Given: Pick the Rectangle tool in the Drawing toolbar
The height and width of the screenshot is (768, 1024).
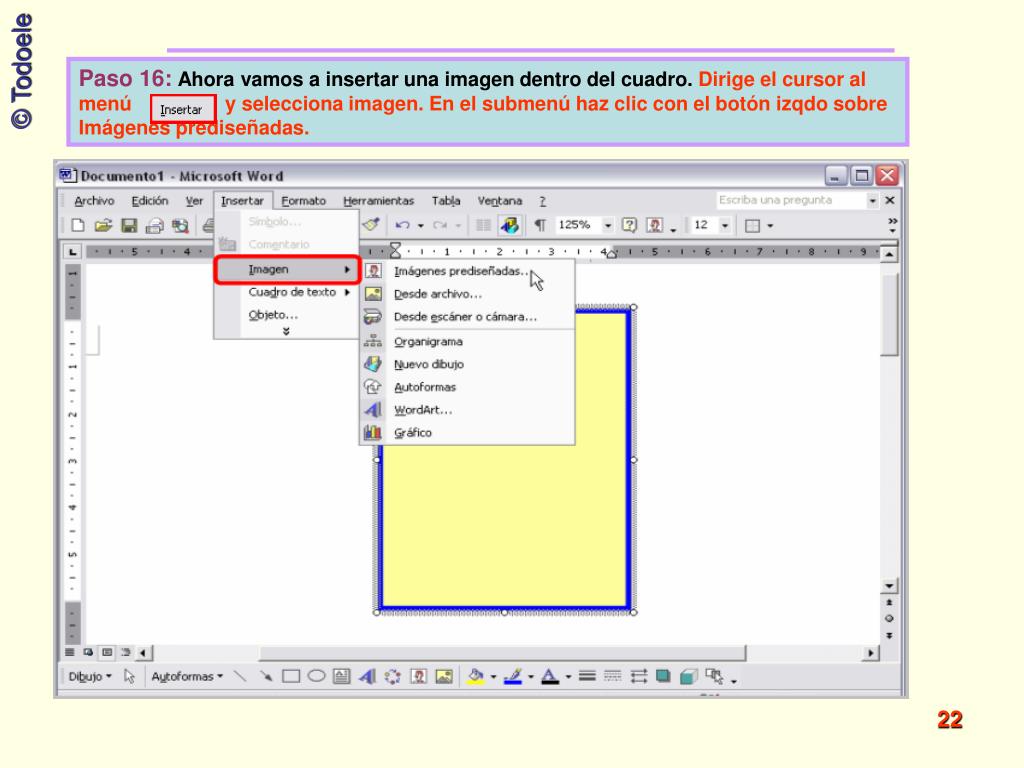Looking at the screenshot, I should click(291, 677).
